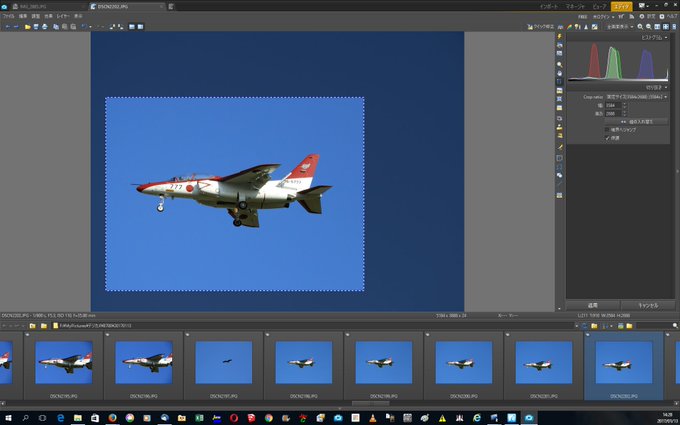Open the ログイン login dropdown

pos(604,16)
